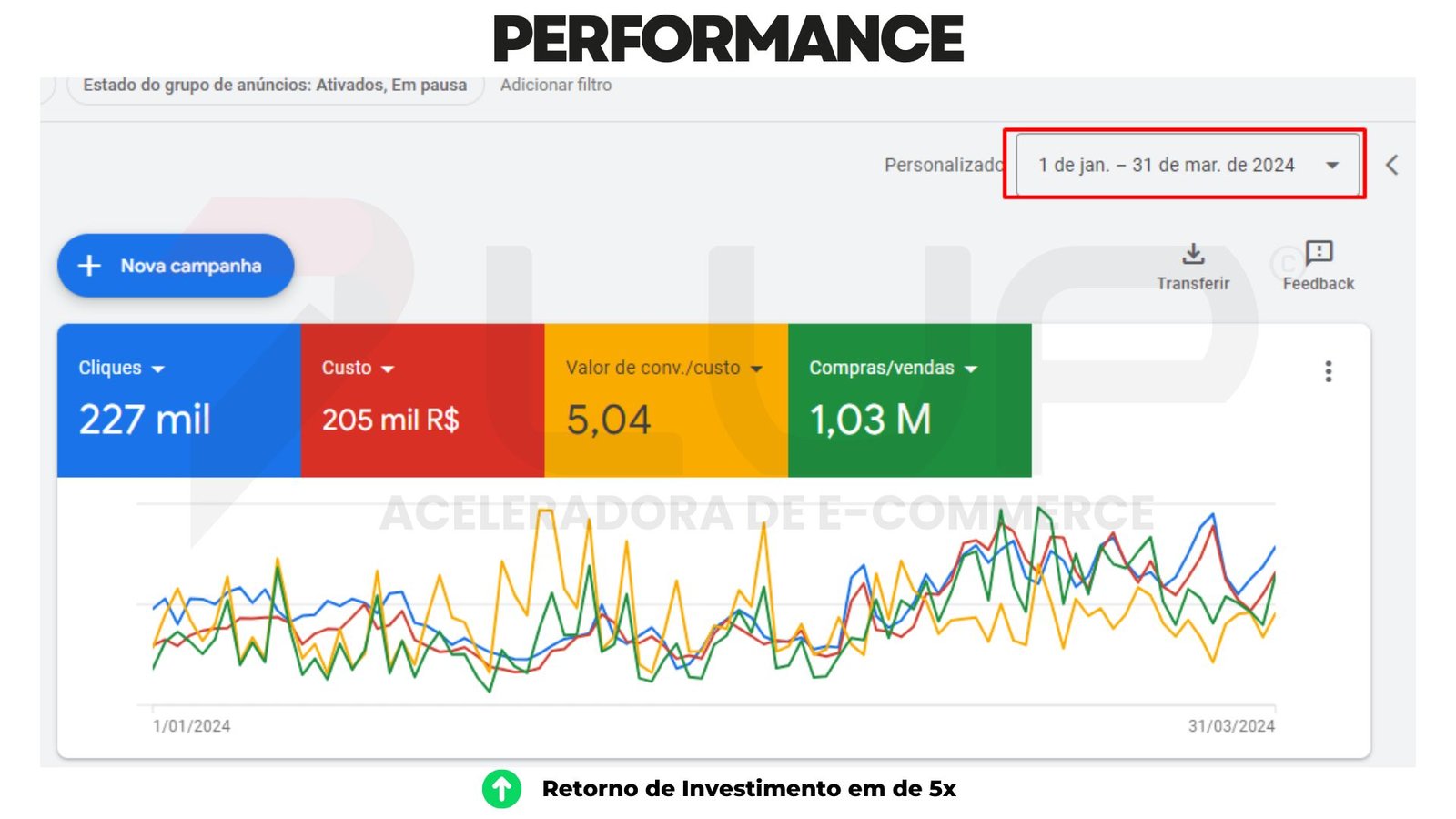The width and height of the screenshot is (1456, 819).
Task: Click the green up-arrow icon at the bottom
Action: point(501,789)
